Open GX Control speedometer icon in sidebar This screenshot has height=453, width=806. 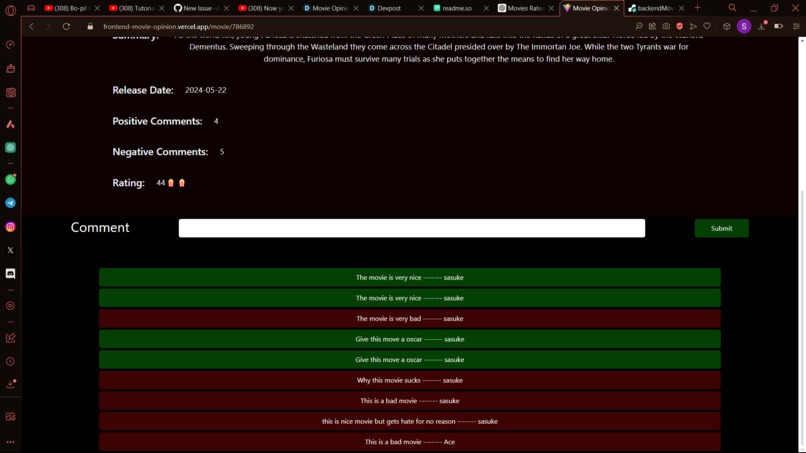10,45
